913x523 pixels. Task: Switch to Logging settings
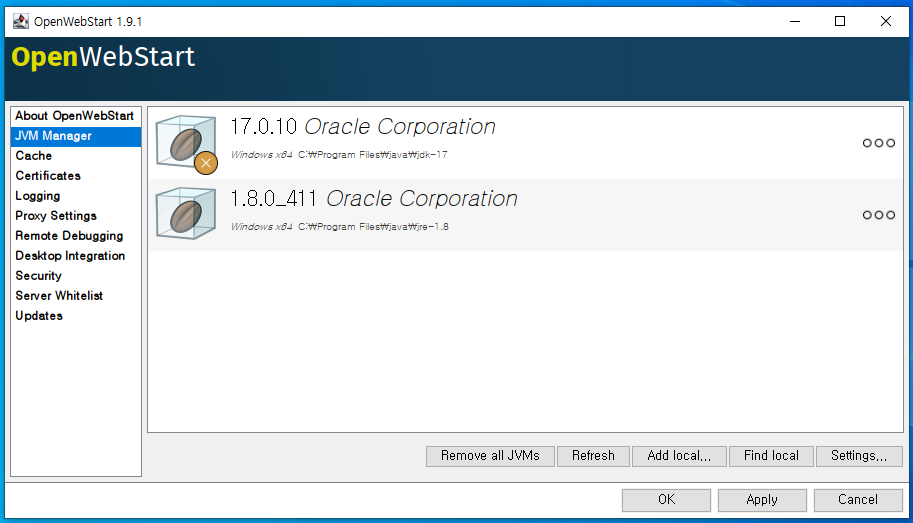(76, 196)
